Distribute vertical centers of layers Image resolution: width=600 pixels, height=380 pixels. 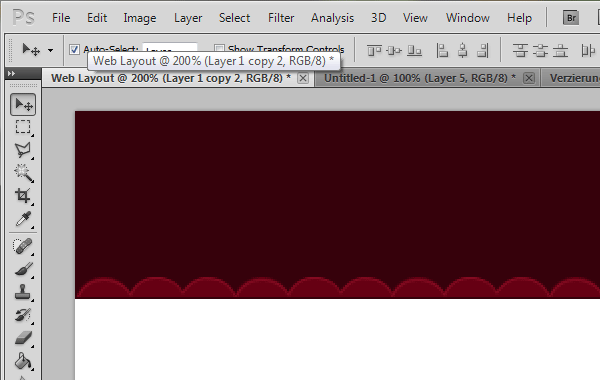pyautogui.click(x=540, y=50)
